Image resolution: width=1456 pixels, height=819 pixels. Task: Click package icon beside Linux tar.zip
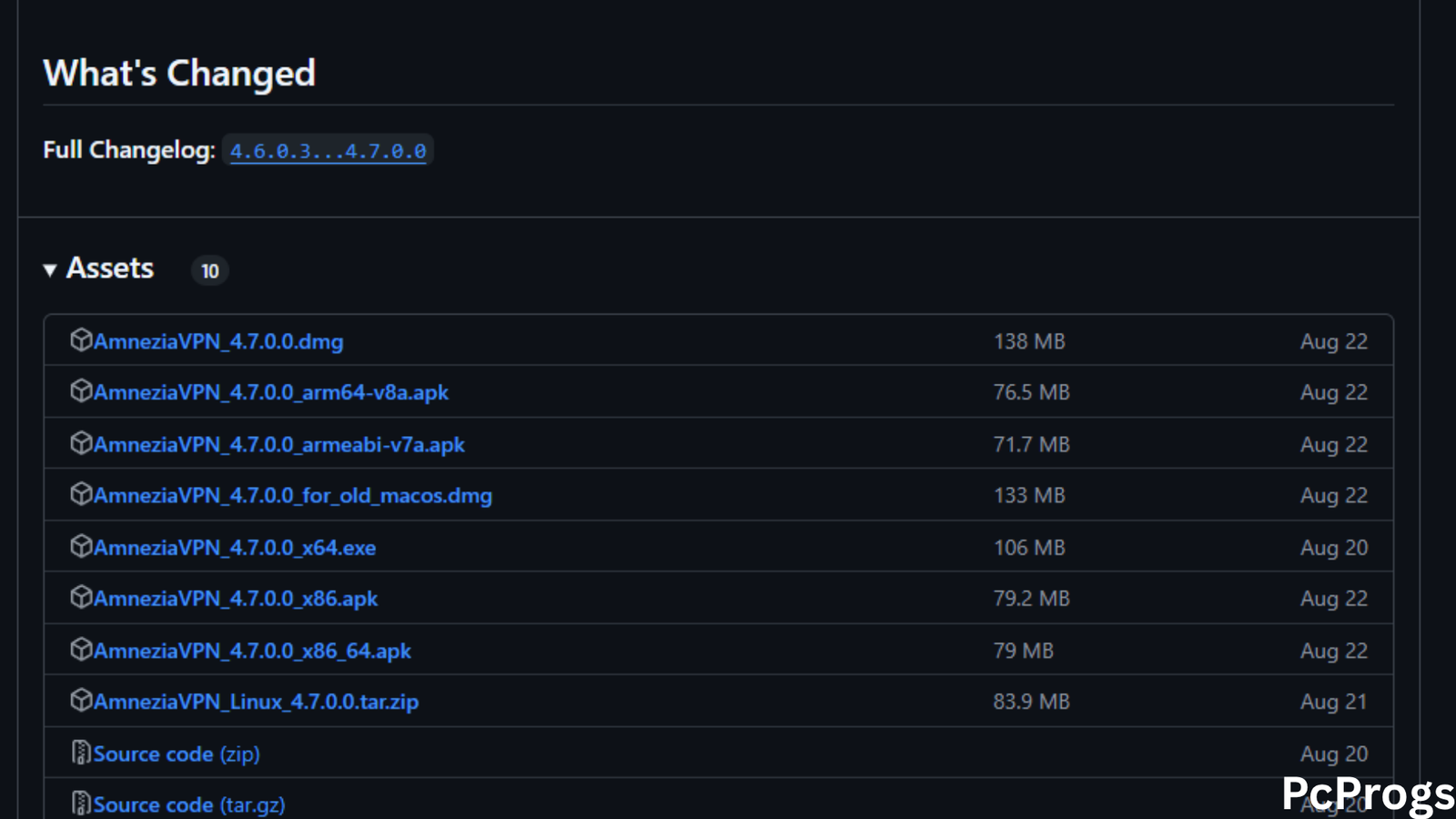[x=81, y=700]
